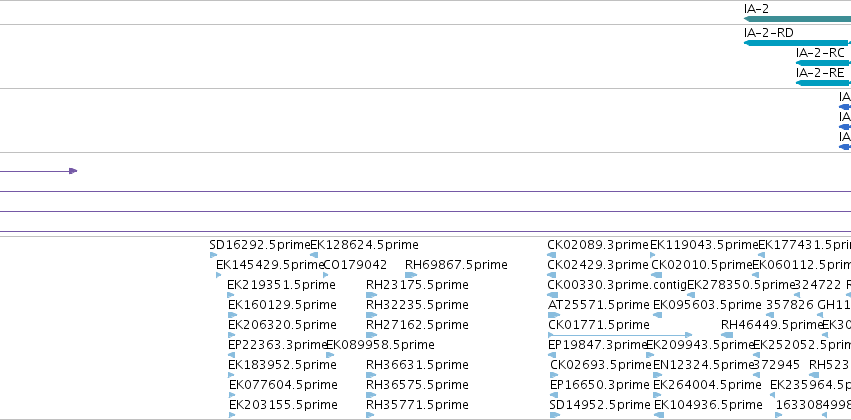Click the RH23175.5prime EST arrow glyph

pyautogui.click(x=370, y=295)
